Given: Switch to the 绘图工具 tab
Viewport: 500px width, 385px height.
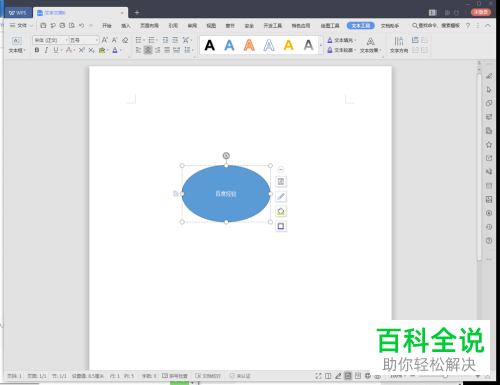Looking at the screenshot, I should [x=330, y=25].
